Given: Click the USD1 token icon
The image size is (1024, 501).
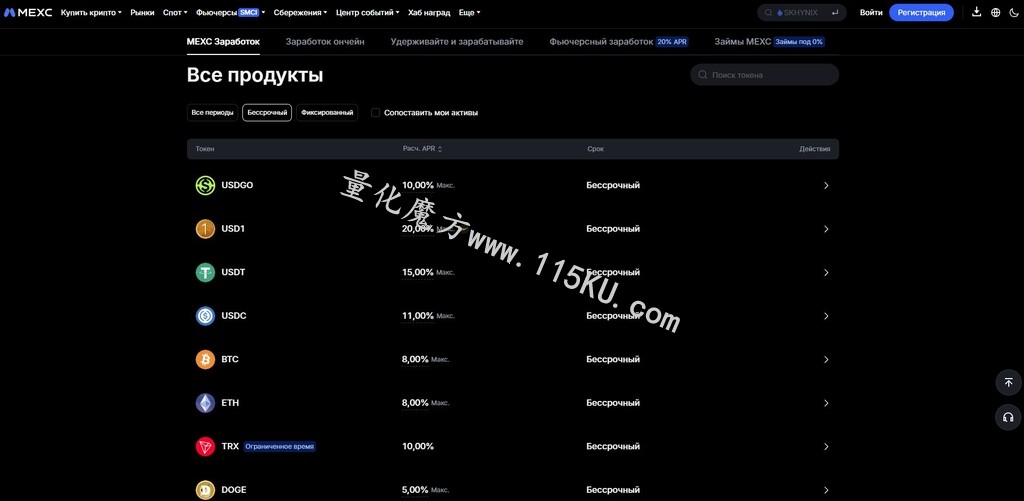Looking at the screenshot, I should click(x=205, y=229).
